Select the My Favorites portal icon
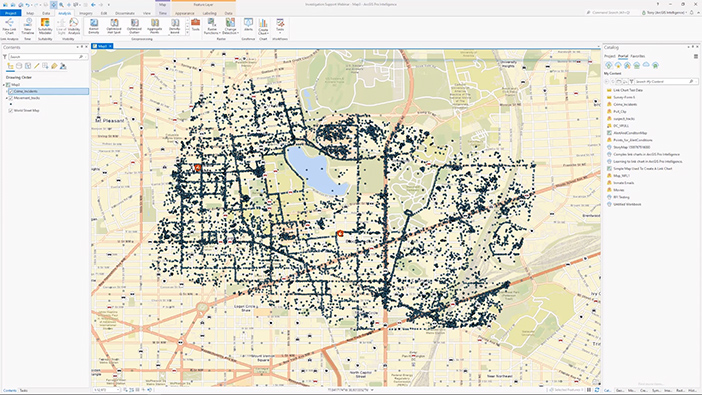 tap(618, 65)
